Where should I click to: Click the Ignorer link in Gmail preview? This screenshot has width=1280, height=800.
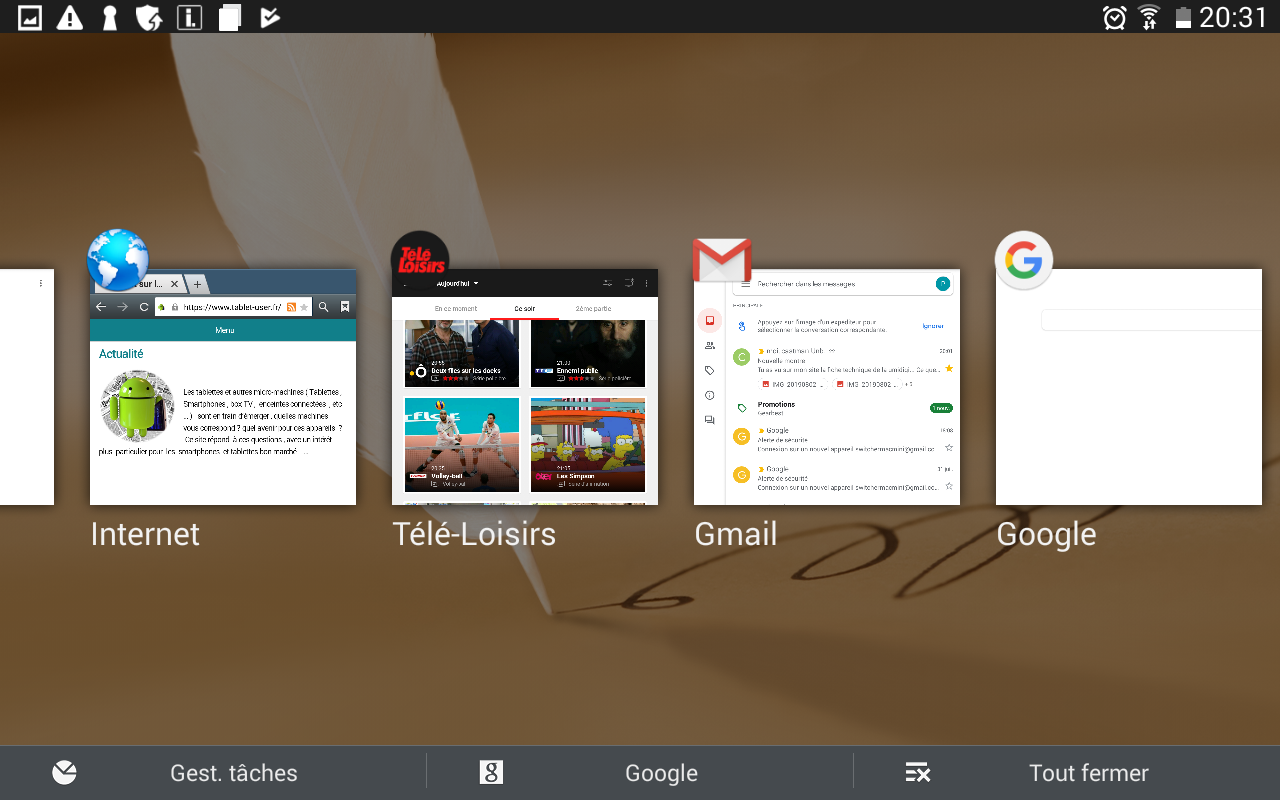[x=933, y=326]
